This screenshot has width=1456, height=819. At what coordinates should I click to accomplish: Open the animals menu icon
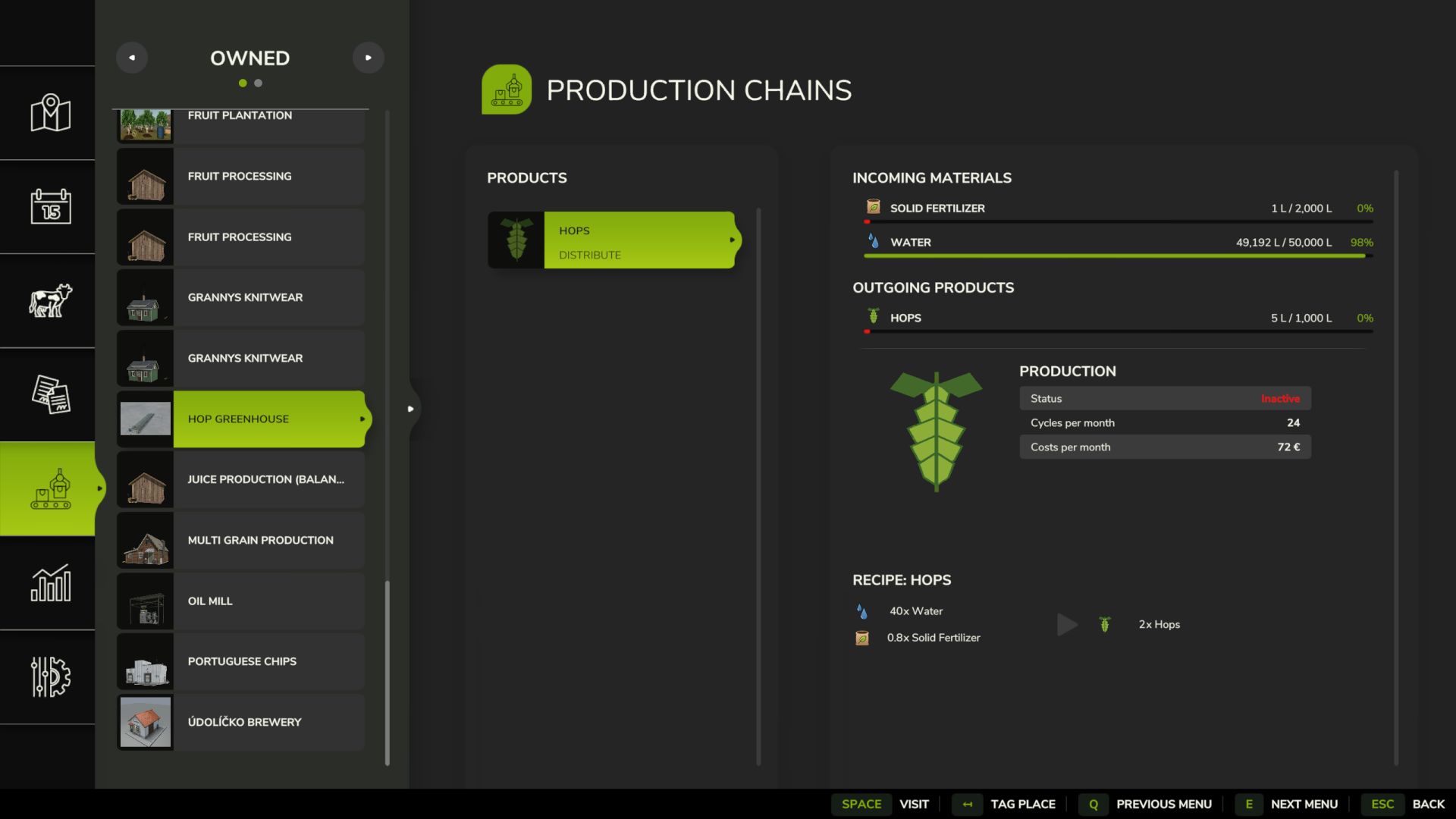pyautogui.click(x=50, y=300)
